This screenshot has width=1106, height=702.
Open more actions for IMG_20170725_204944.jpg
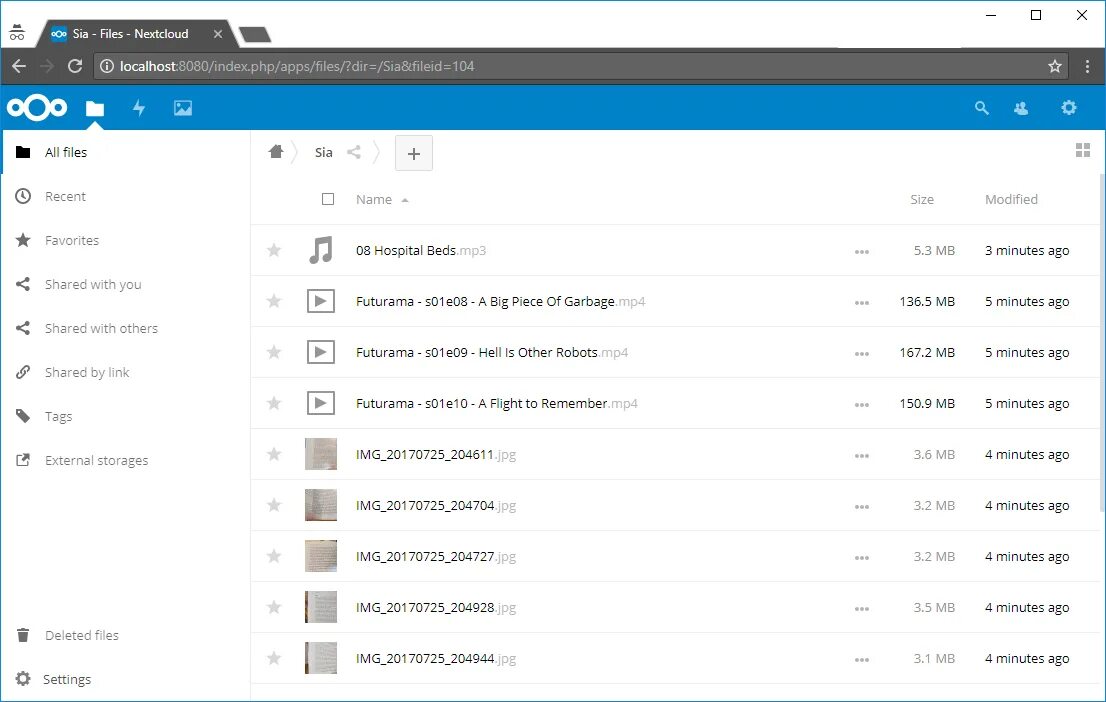[x=861, y=660]
